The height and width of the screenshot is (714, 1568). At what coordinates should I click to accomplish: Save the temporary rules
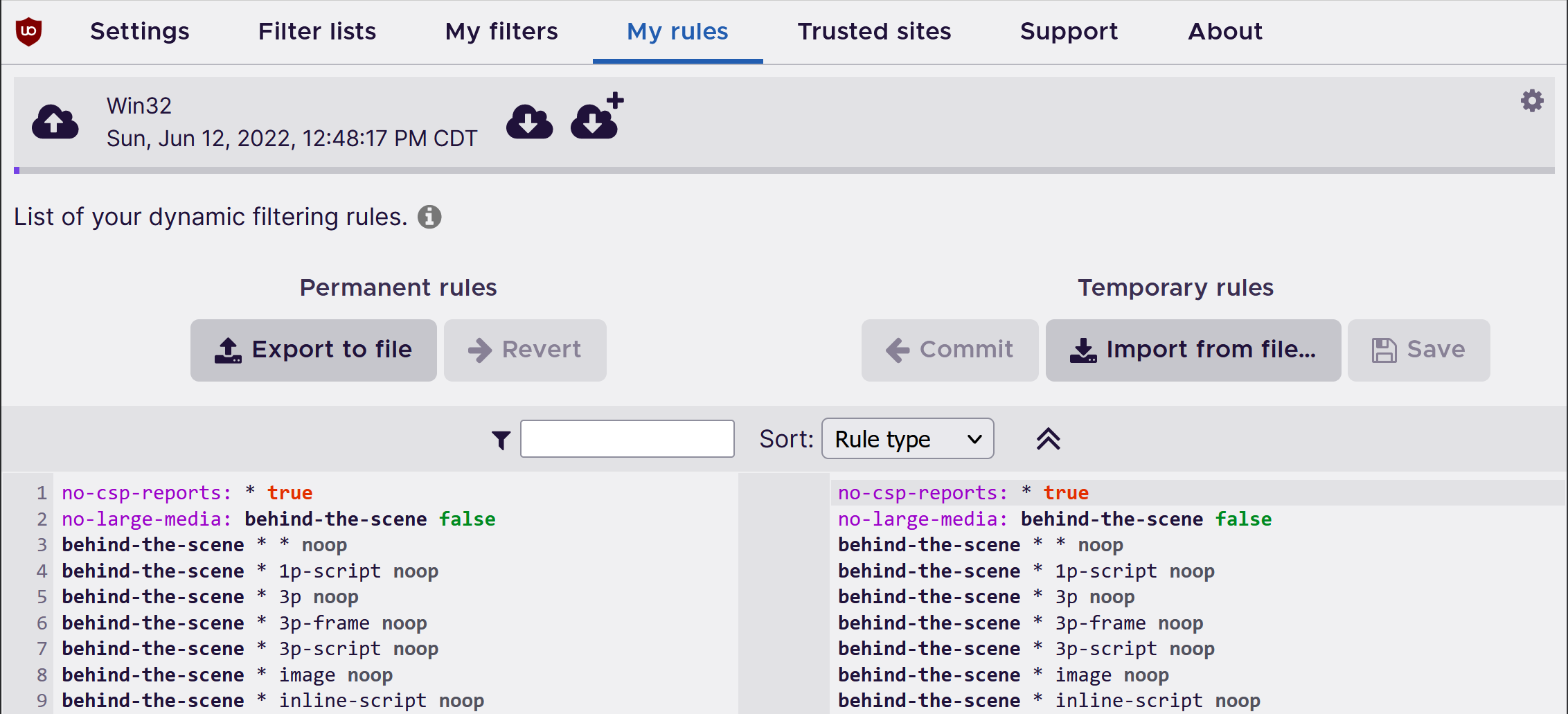[x=1418, y=350]
